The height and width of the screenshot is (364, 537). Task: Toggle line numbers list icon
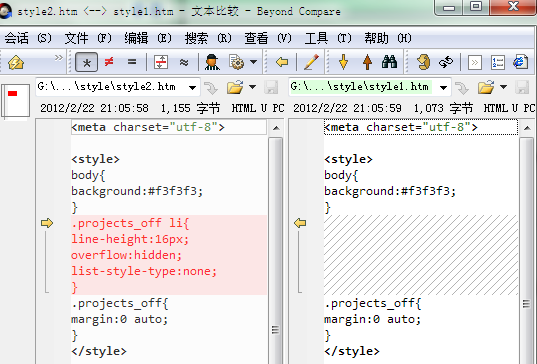(x=498, y=62)
